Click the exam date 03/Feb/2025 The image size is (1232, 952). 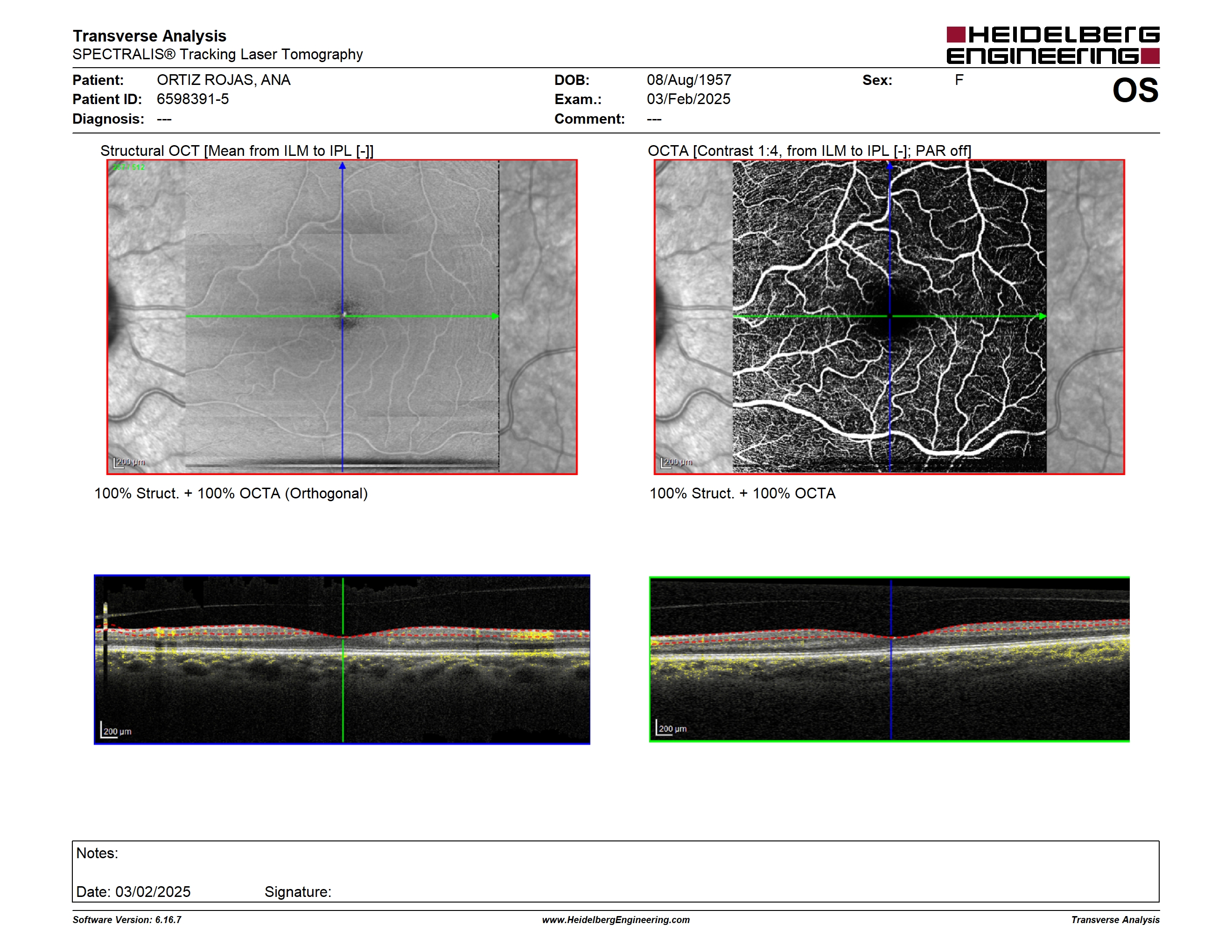click(688, 99)
